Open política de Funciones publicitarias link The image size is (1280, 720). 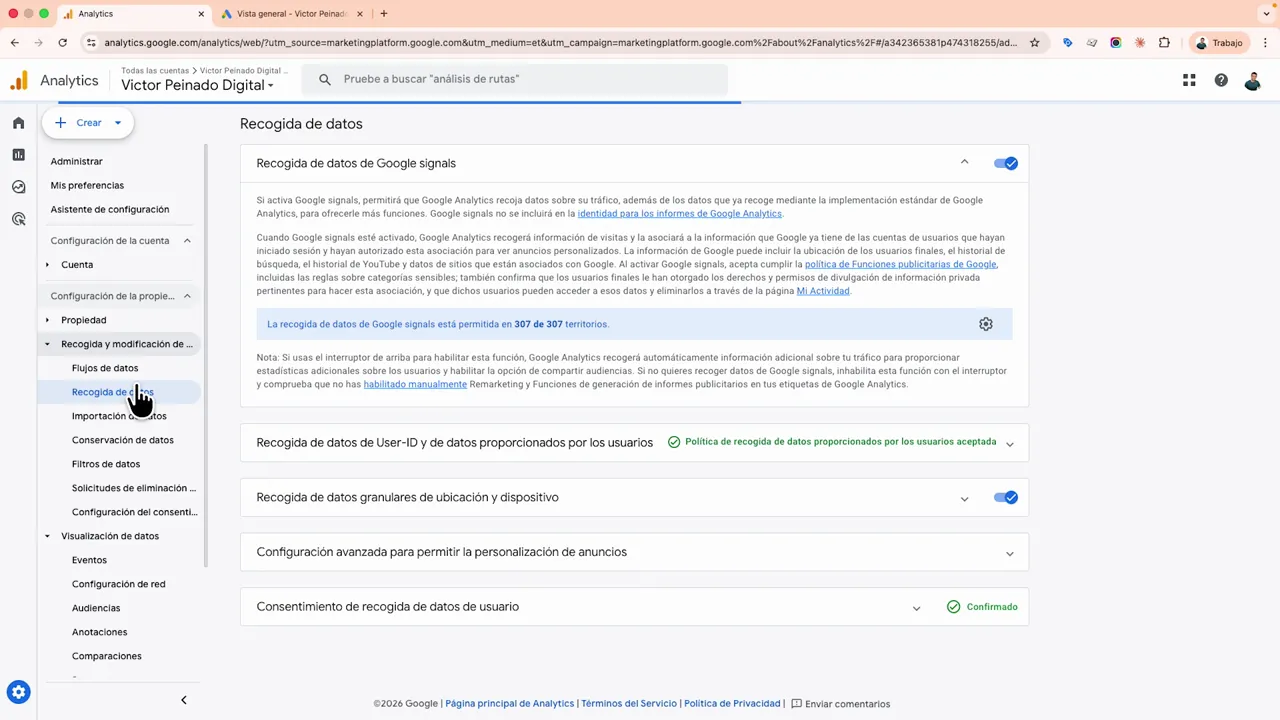pos(900,265)
